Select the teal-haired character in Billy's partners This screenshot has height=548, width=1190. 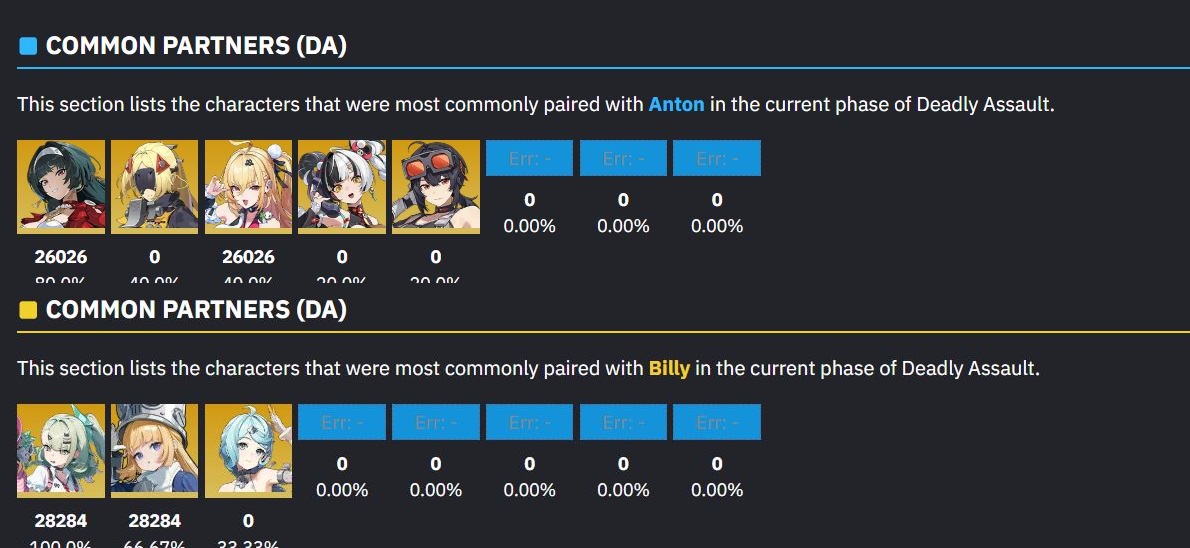tap(248, 451)
